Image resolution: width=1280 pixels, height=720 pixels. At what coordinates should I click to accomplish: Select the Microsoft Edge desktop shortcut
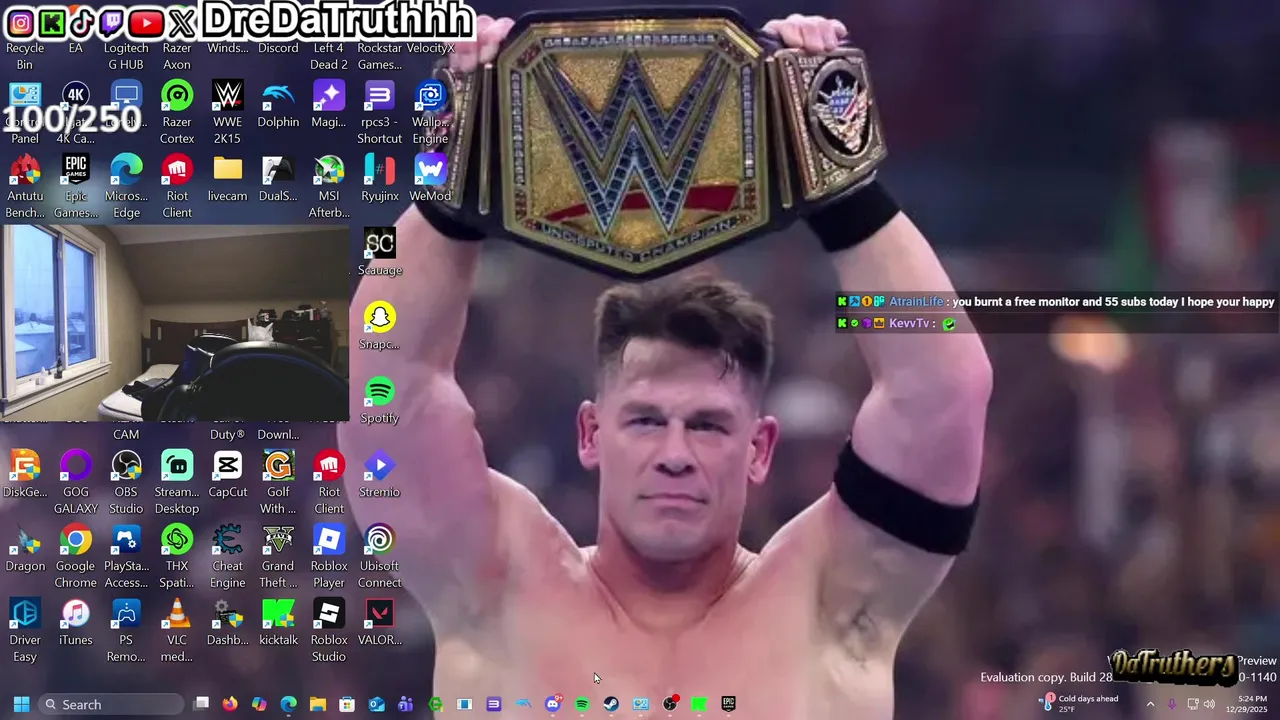[x=126, y=186]
